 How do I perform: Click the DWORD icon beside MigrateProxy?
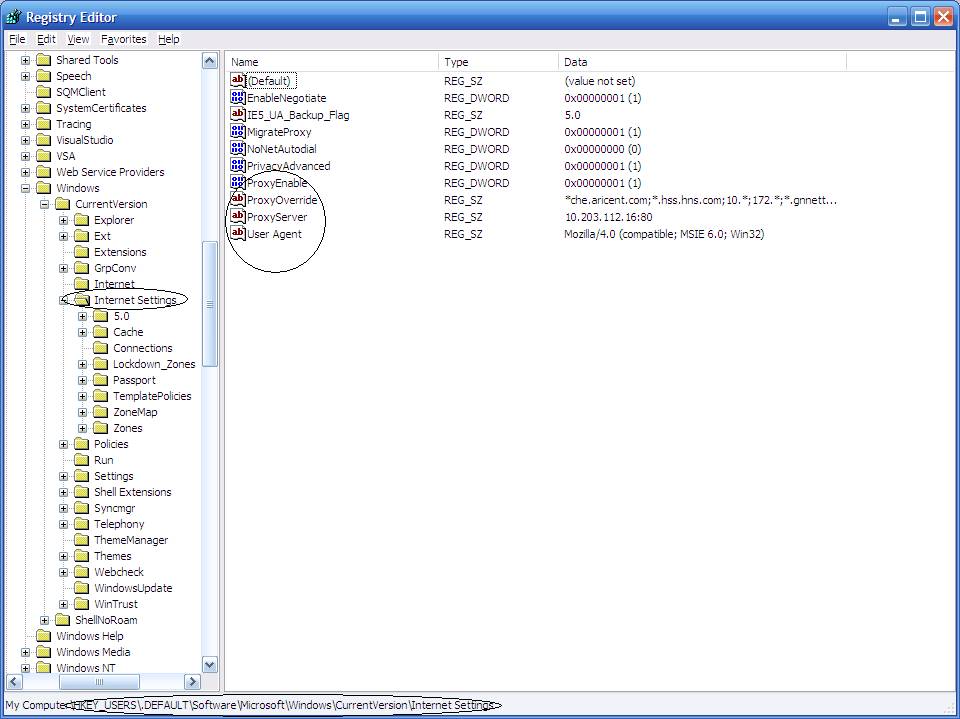click(238, 131)
